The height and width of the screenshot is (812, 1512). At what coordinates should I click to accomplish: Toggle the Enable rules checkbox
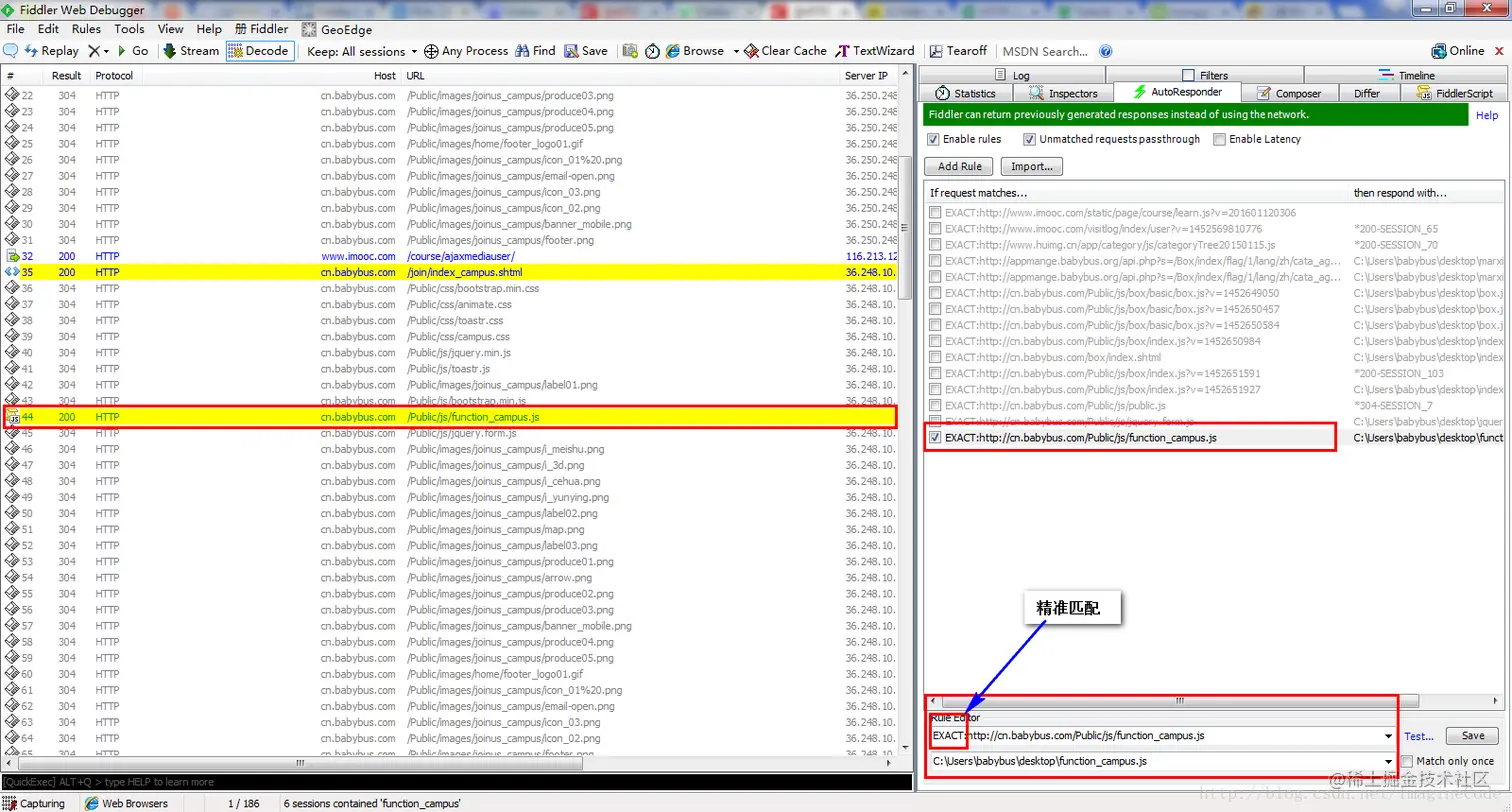point(934,139)
